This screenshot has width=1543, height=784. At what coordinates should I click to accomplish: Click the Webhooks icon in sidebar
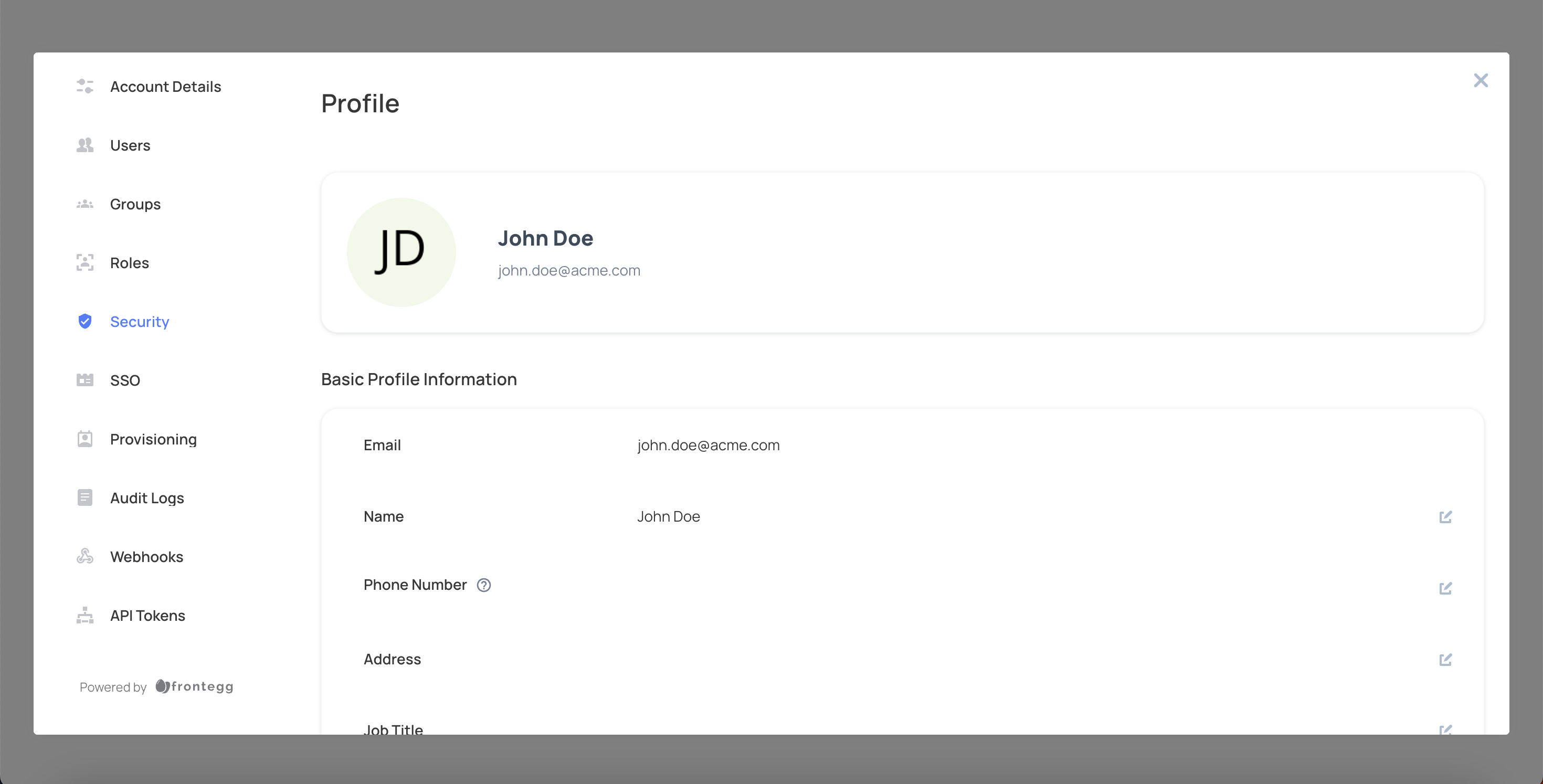(85, 556)
